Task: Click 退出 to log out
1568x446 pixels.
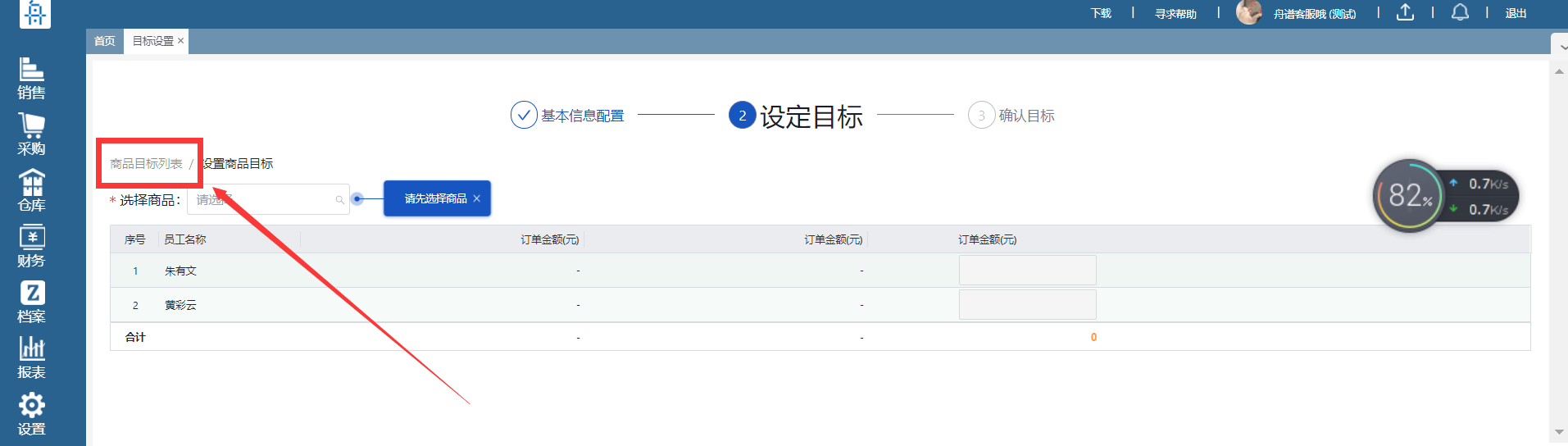Action: (x=1516, y=14)
